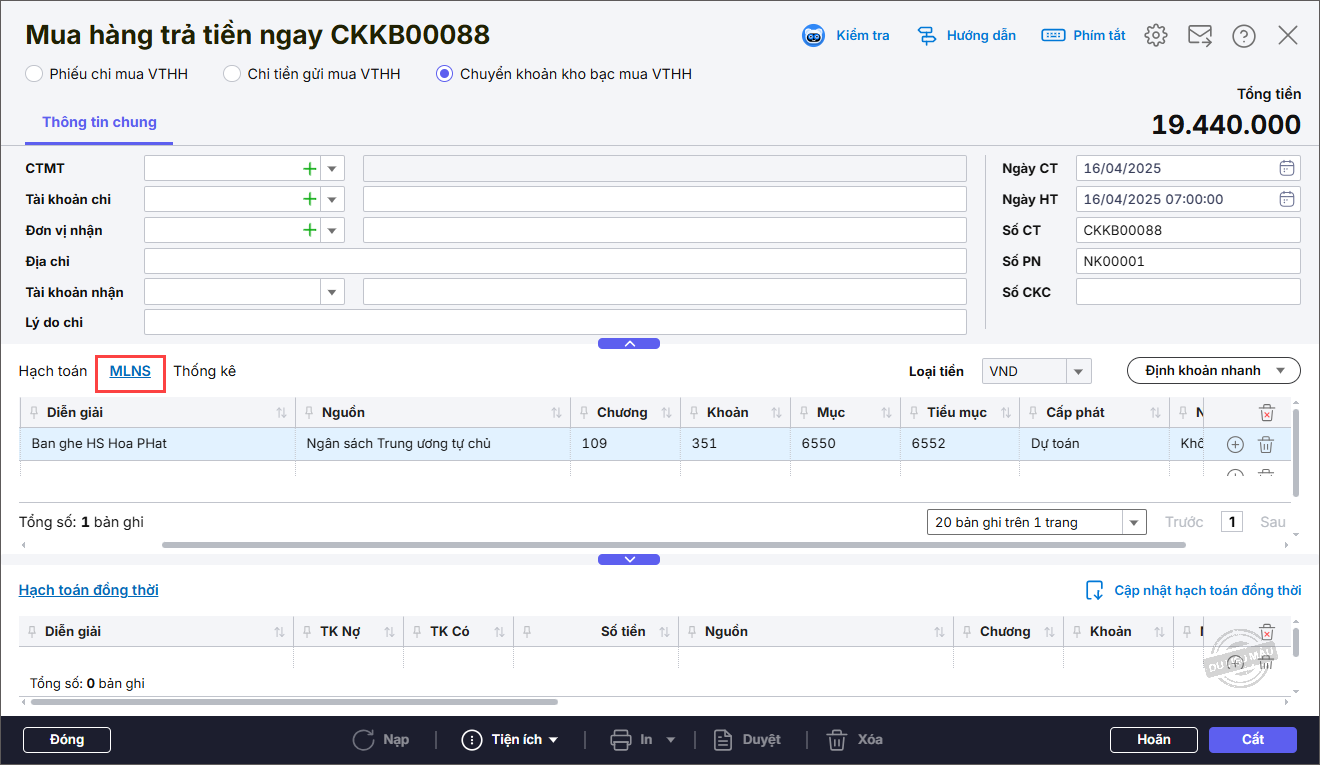The height and width of the screenshot is (765, 1320).
Task: Click the MLNS grid horizontal scrollbar
Action: (673, 545)
